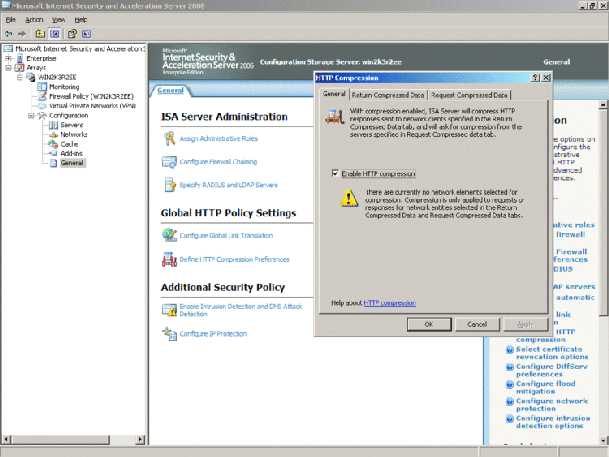Click the Assign Administrative Roles keys icon
Image resolution: width=609 pixels, height=457 pixels.
click(x=169, y=139)
